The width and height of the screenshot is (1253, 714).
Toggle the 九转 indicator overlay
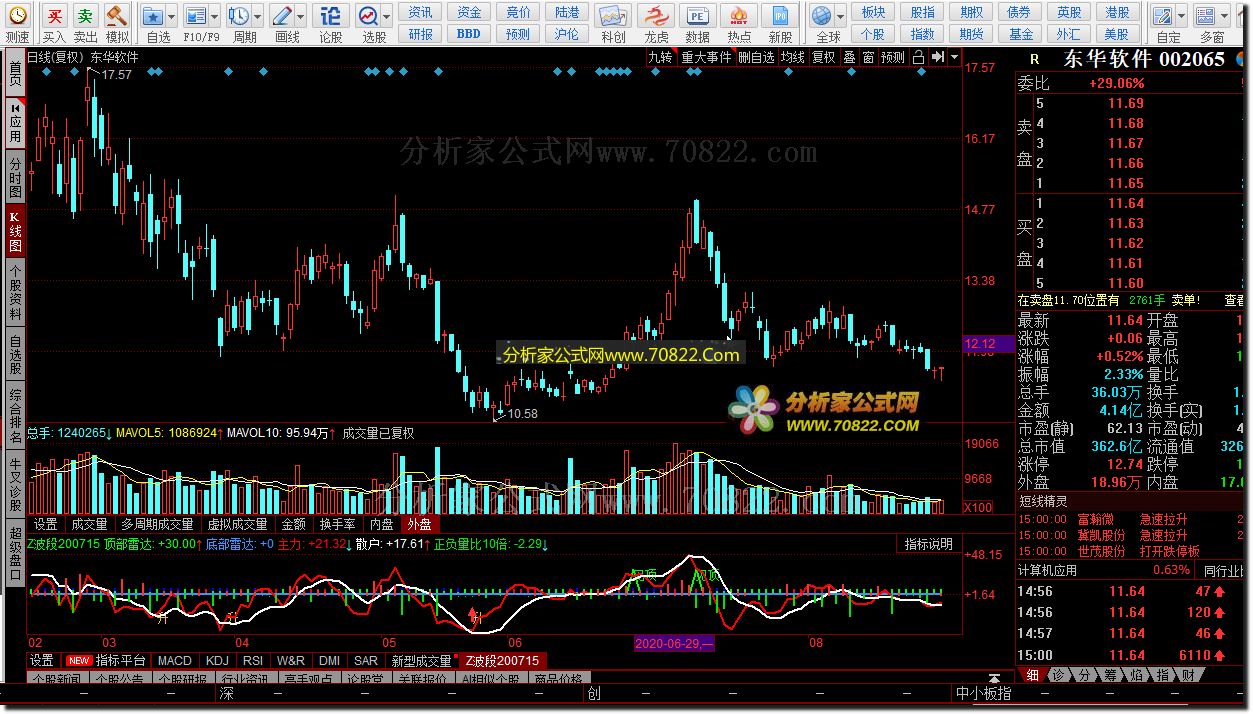[x=660, y=58]
